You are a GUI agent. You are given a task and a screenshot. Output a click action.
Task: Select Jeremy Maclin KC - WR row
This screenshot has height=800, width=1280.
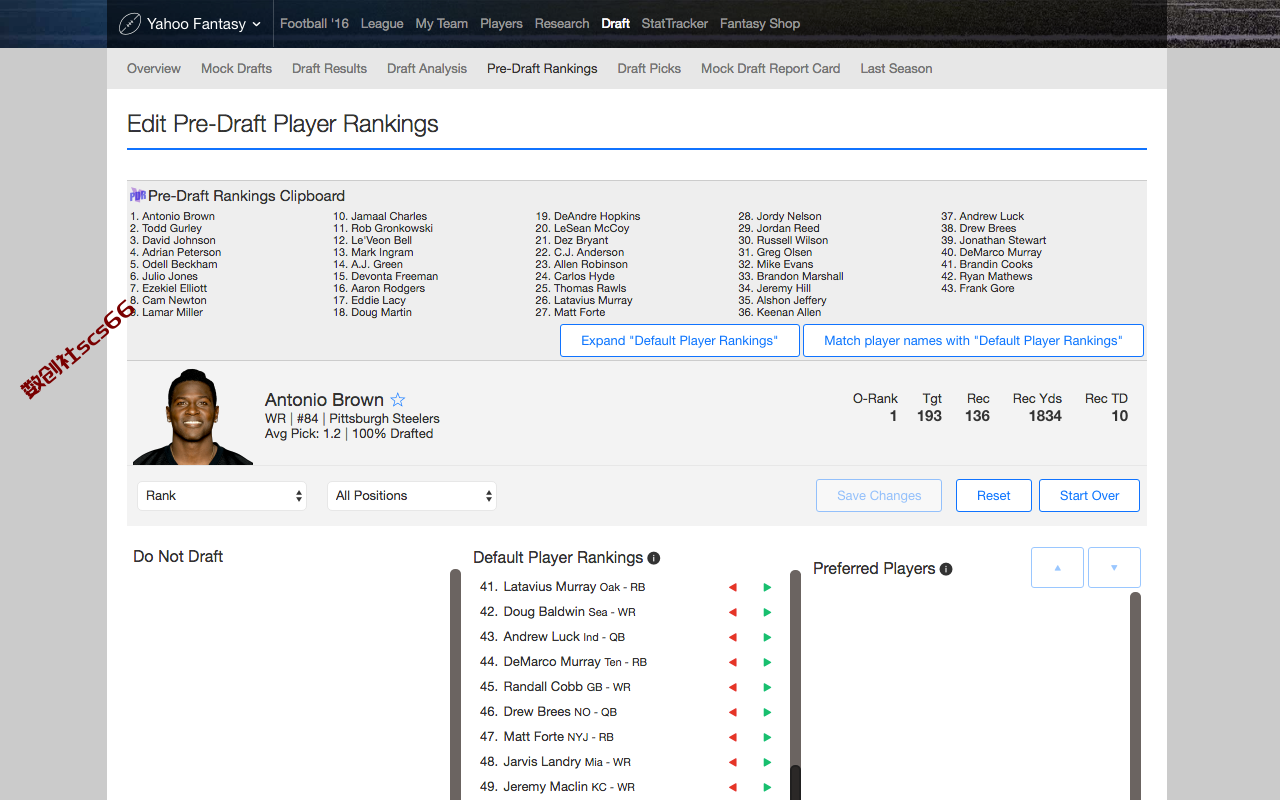[557, 787]
